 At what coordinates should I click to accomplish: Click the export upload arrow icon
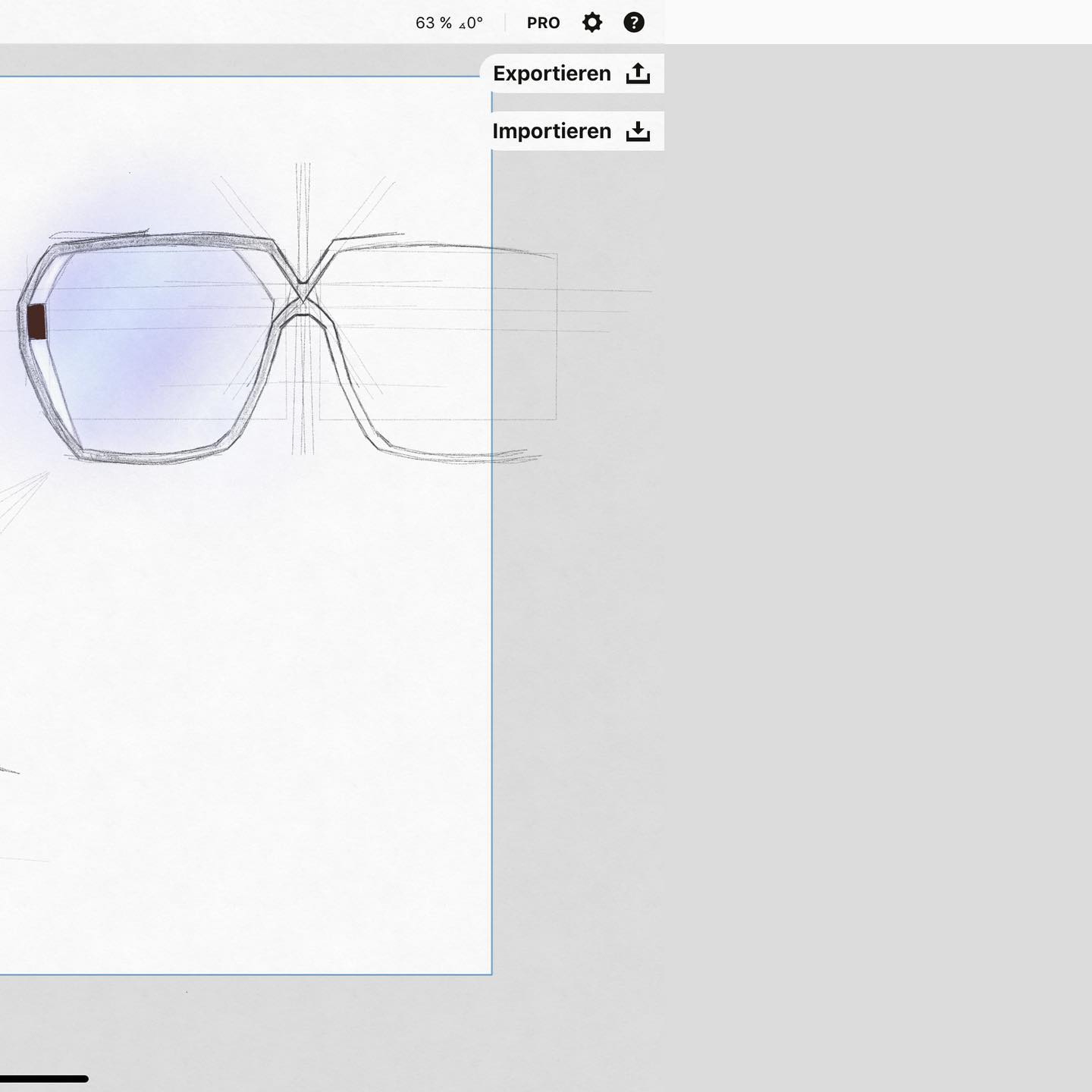pyautogui.click(x=638, y=74)
